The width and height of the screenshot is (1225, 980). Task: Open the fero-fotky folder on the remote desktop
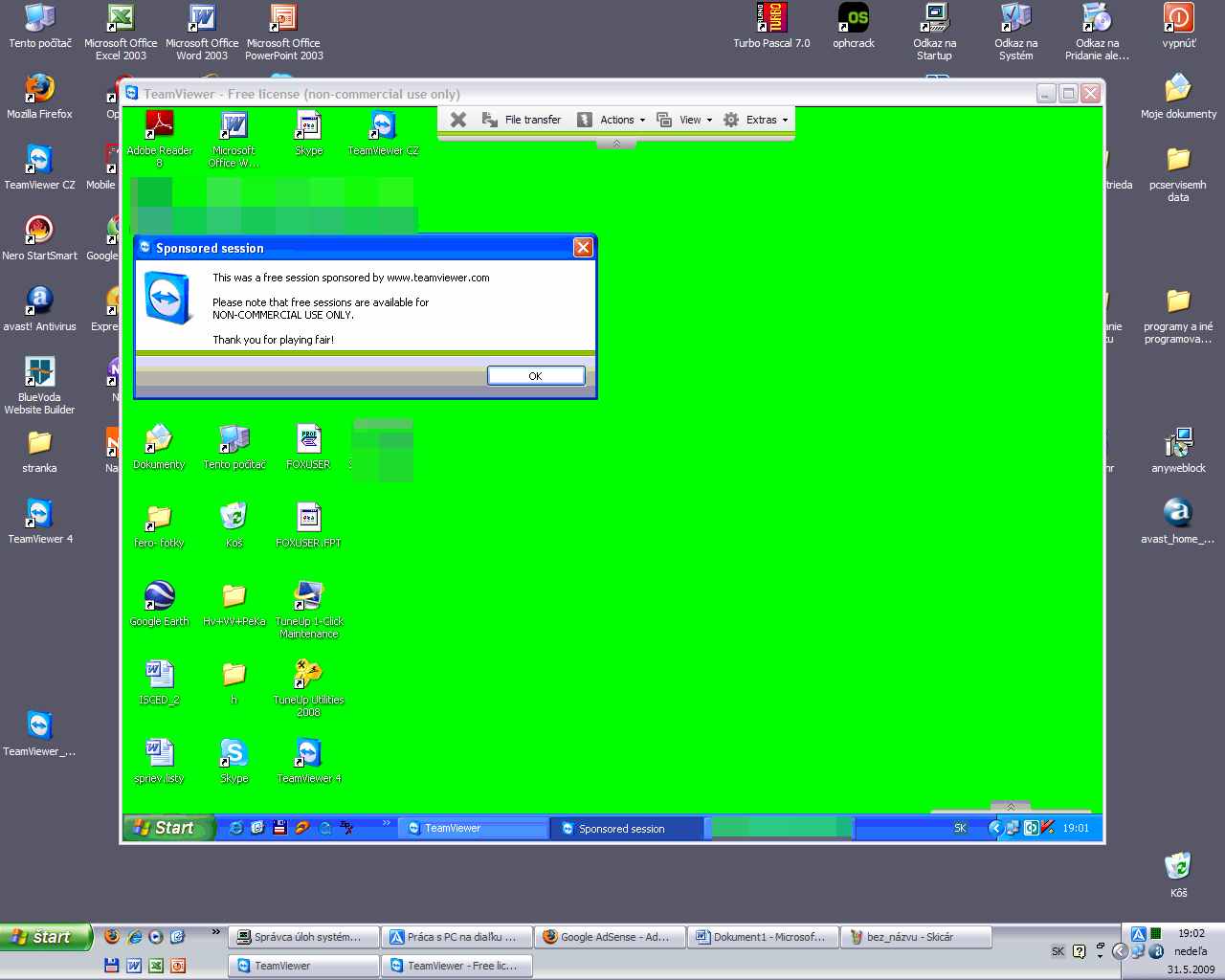pos(159,525)
